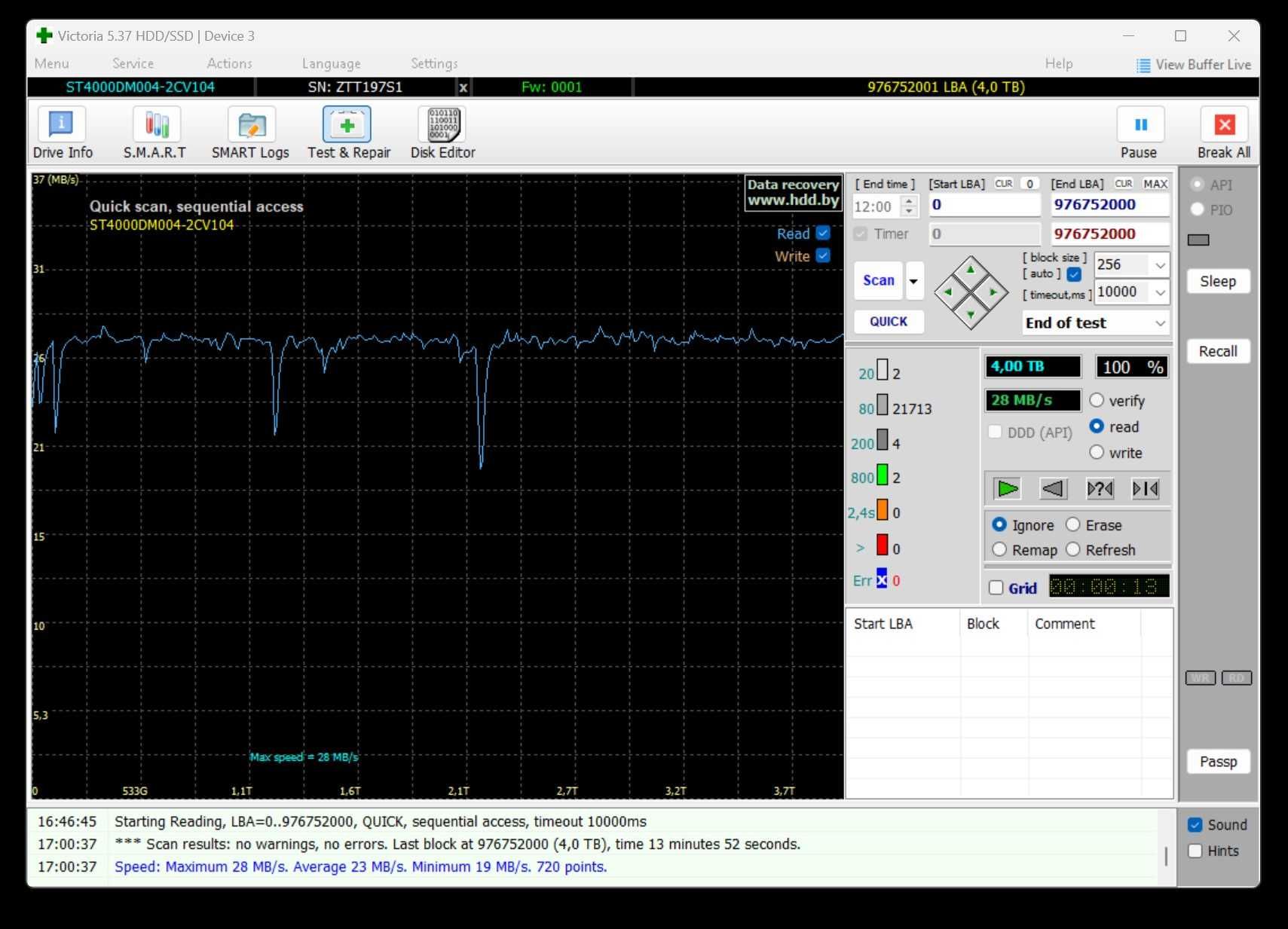The image size is (1288, 929).
Task: Open the Actions menu
Action: pos(229,64)
